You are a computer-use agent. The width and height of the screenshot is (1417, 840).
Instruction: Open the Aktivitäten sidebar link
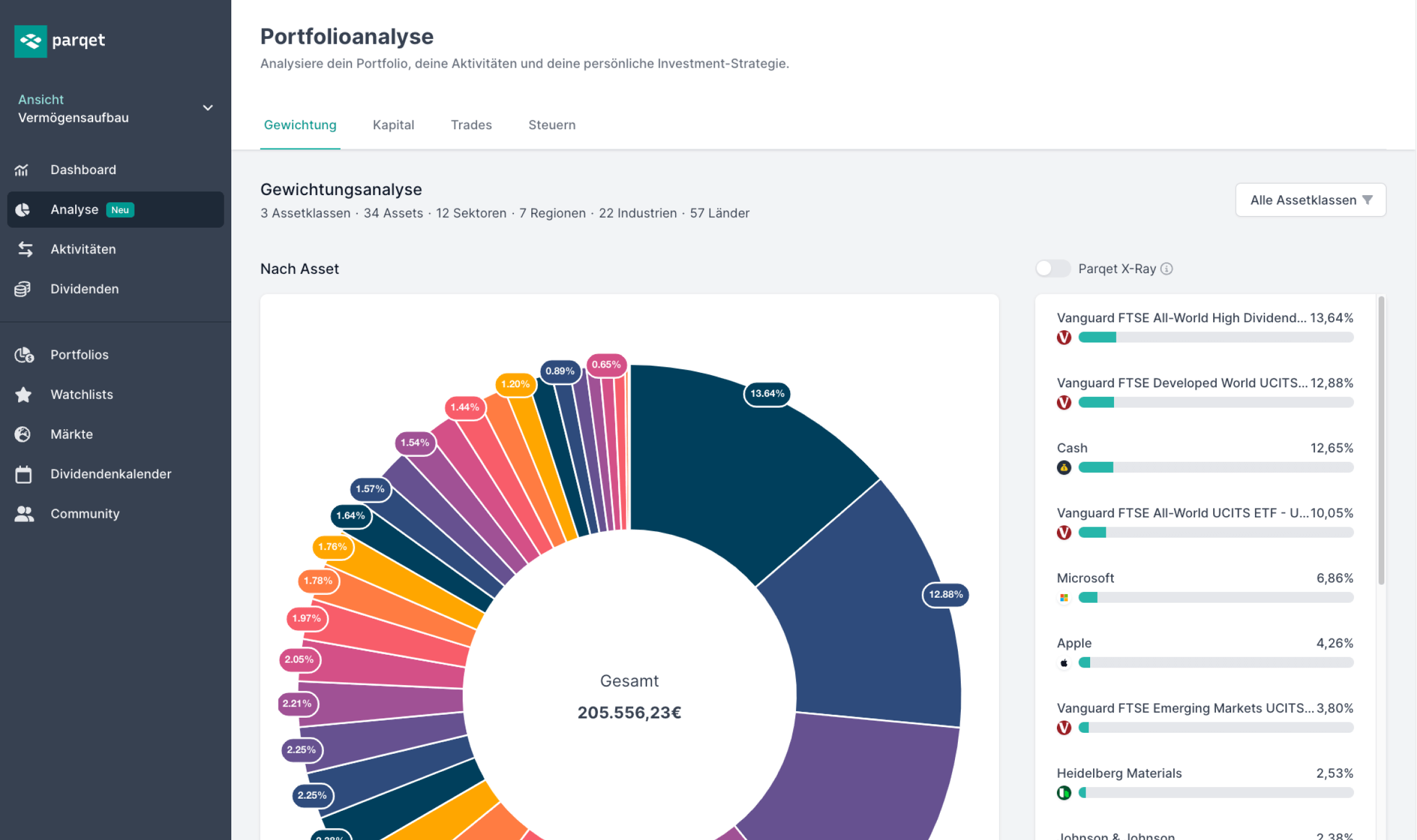pos(115,249)
